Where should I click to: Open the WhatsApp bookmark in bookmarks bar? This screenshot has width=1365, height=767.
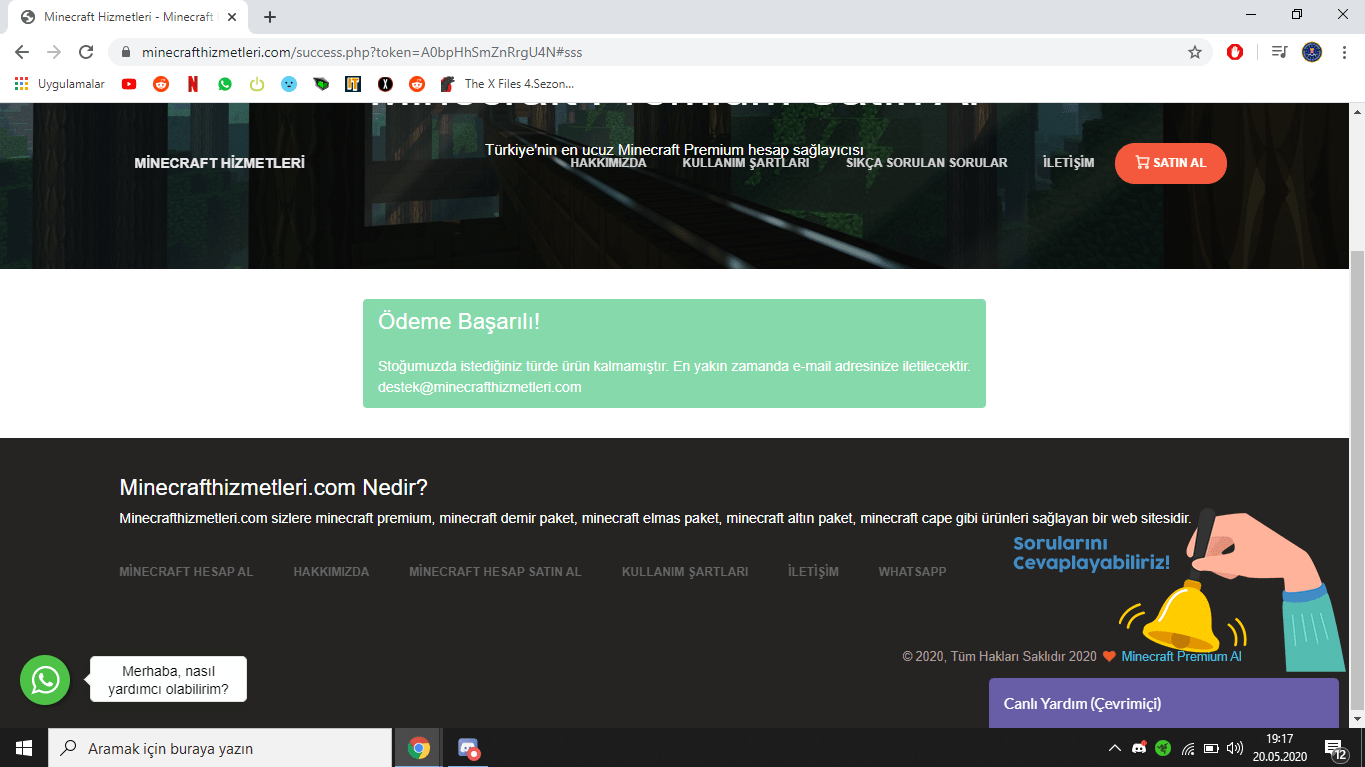point(225,84)
